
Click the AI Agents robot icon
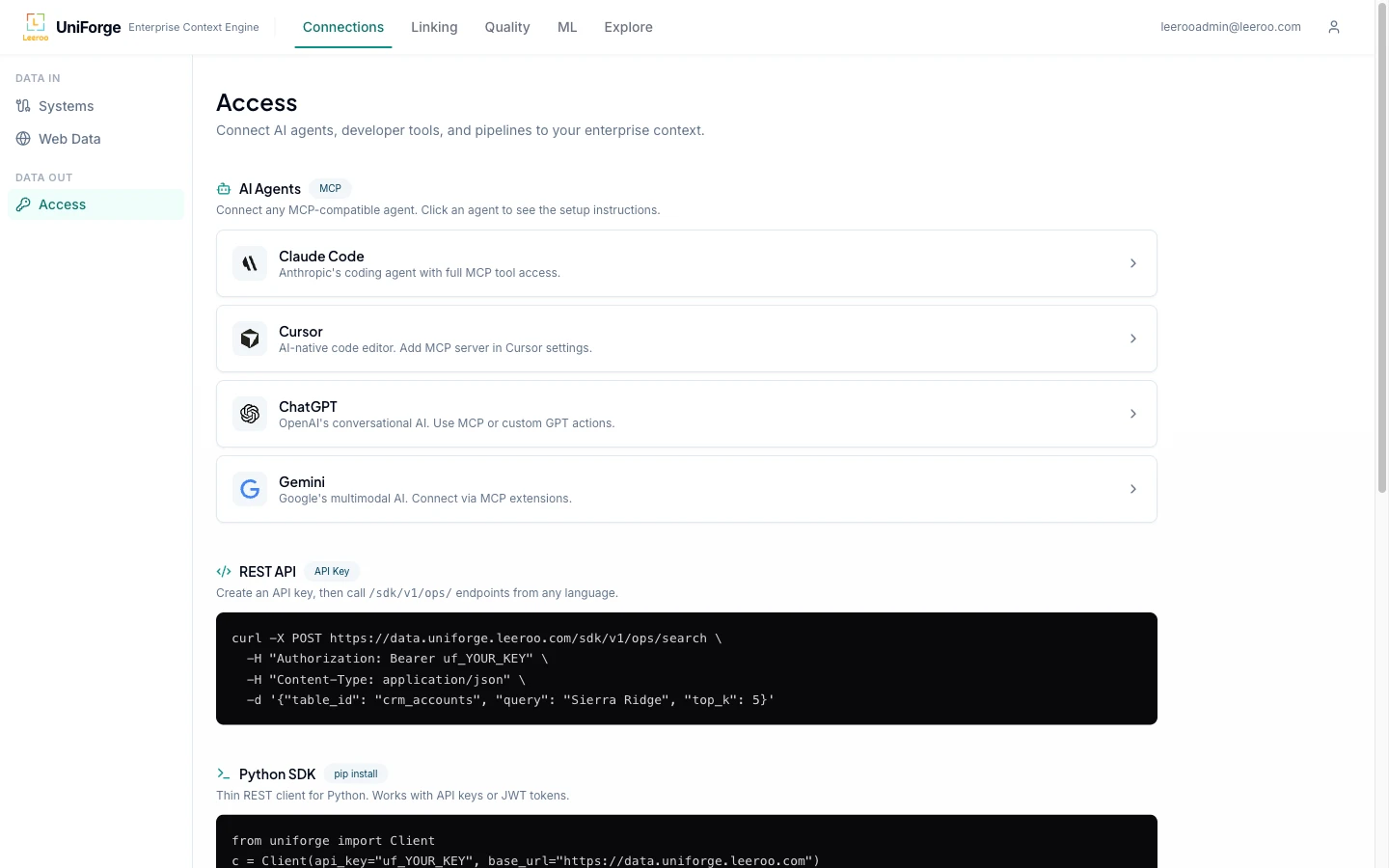pyautogui.click(x=224, y=189)
